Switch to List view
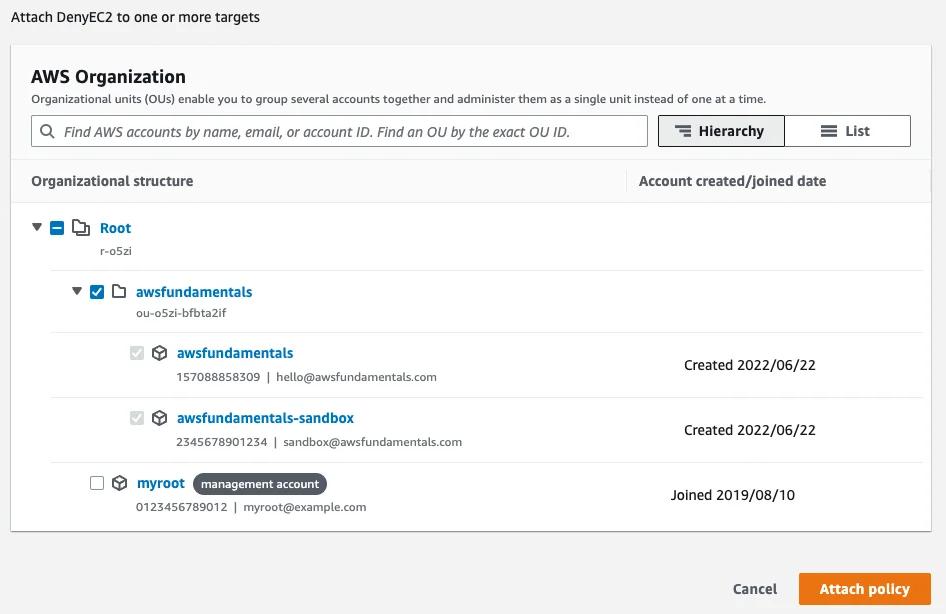946x614 pixels. click(x=847, y=131)
